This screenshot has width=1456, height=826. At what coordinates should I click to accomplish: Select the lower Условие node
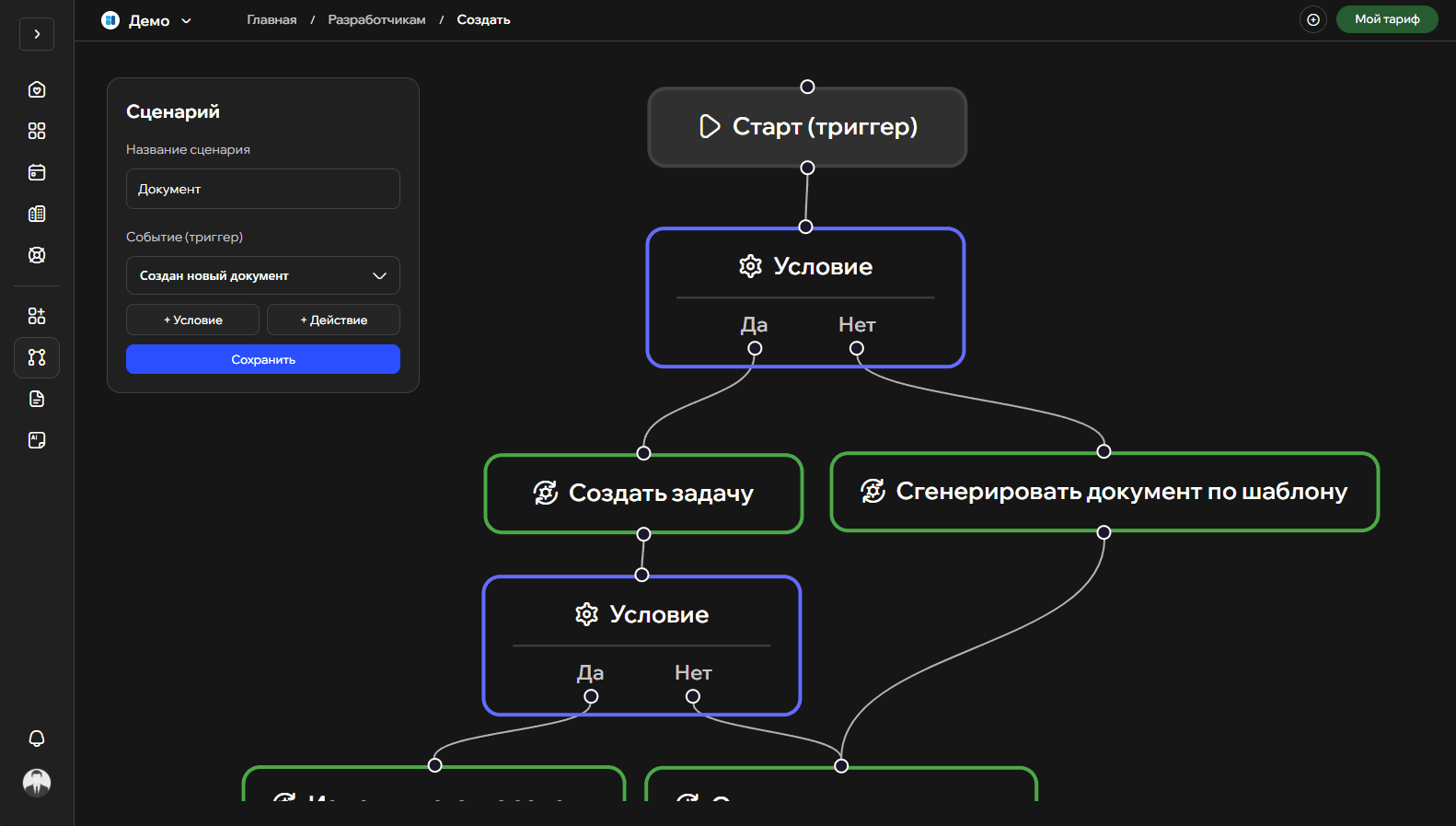[x=641, y=646]
